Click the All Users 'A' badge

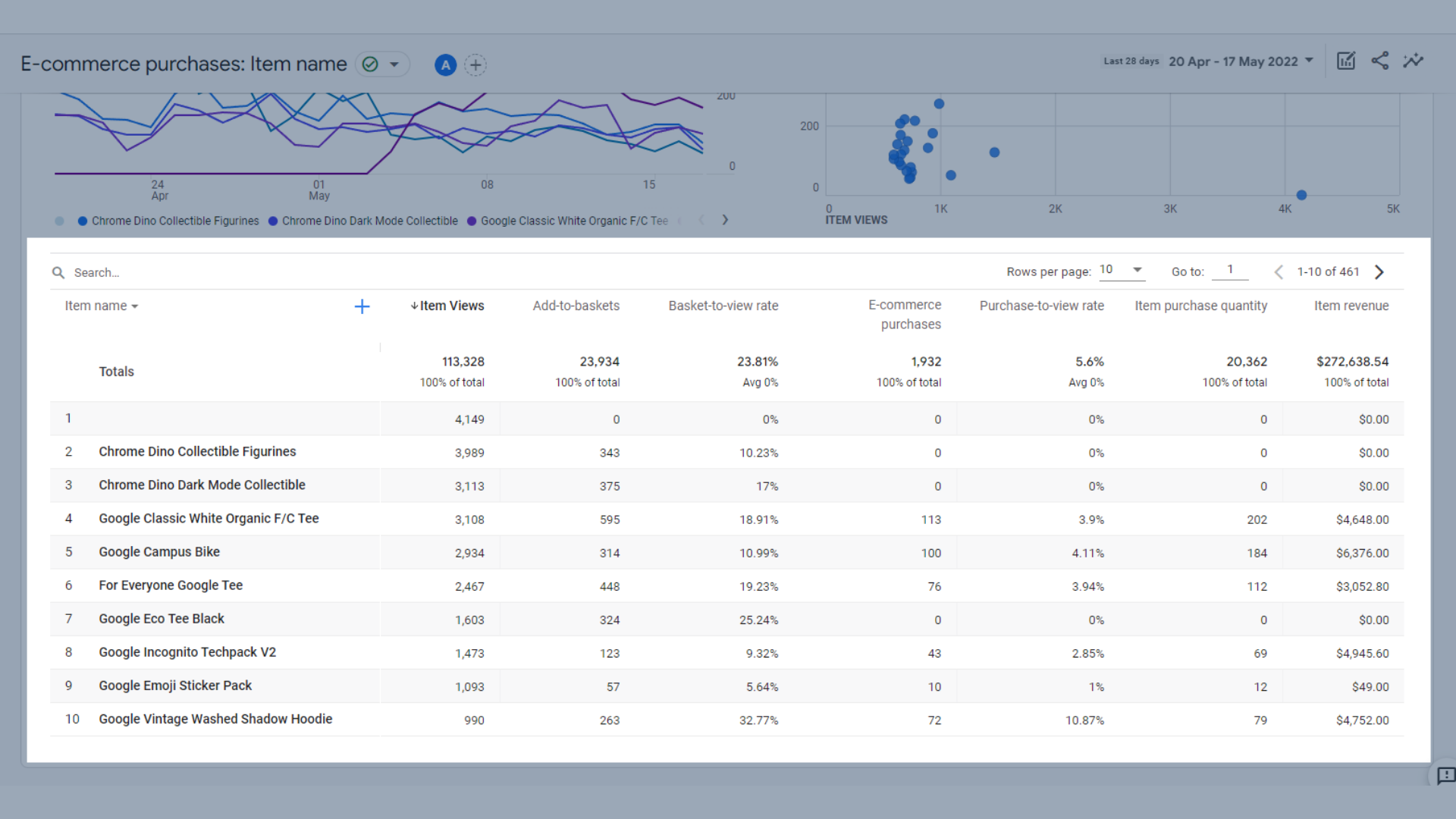click(x=445, y=65)
